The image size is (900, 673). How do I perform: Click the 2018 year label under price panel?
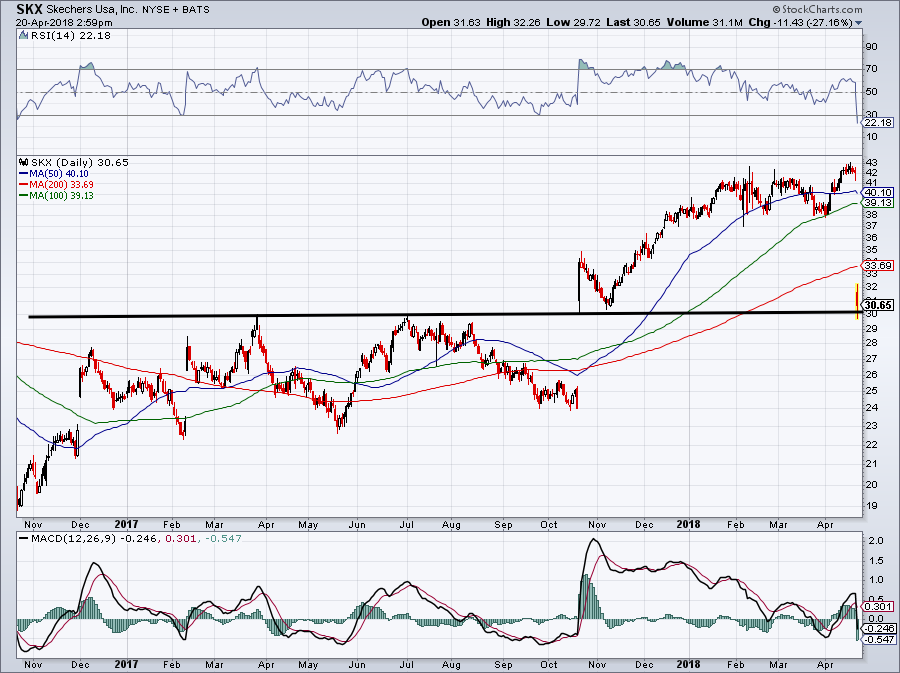click(x=688, y=524)
